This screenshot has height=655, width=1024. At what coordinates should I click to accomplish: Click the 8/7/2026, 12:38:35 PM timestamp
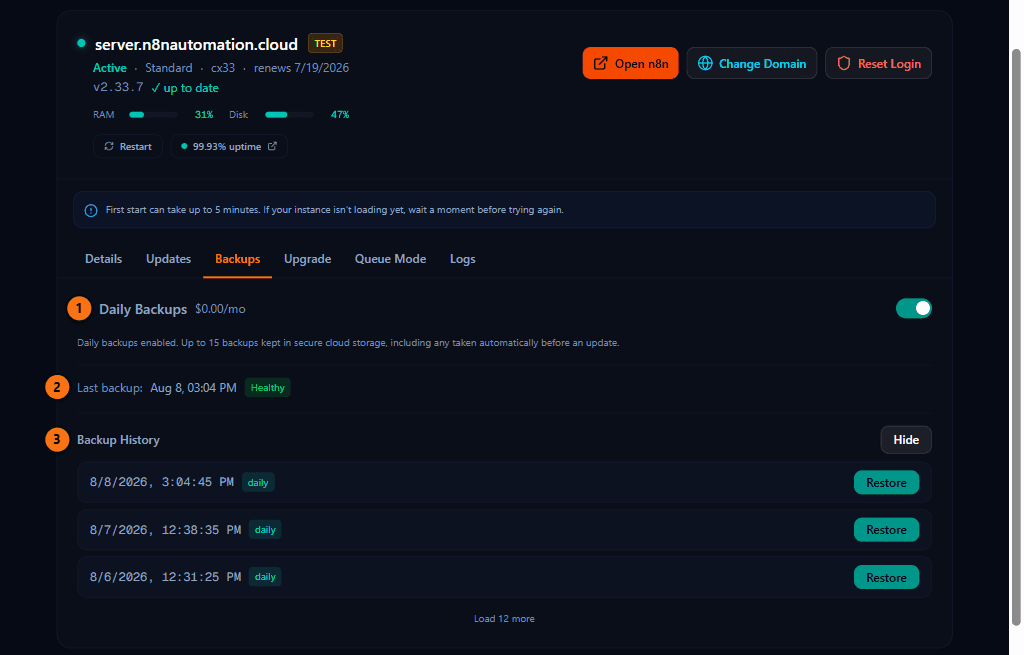click(x=165, y=530)
